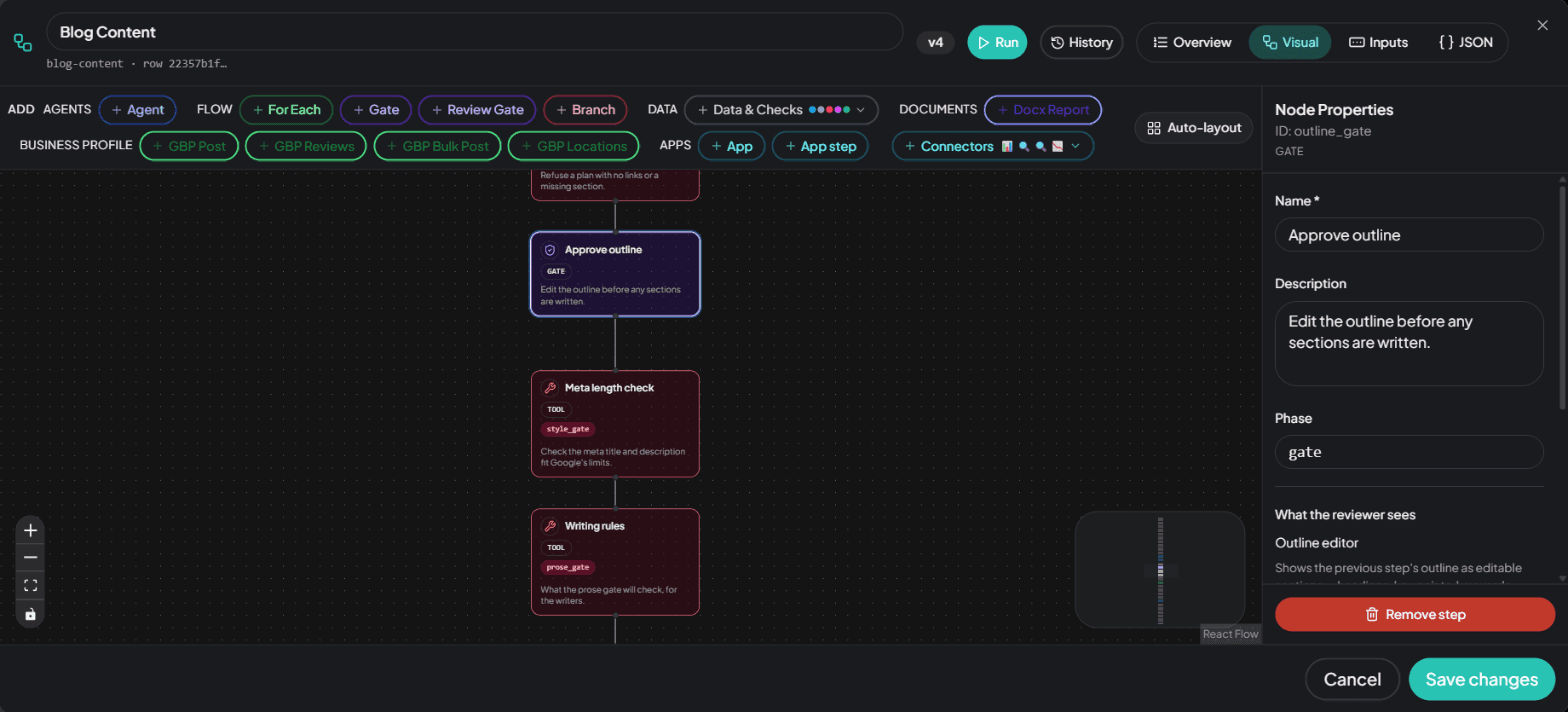Switch to the JSON tab
The image size is (1568, 712).
coord(1466,42)
